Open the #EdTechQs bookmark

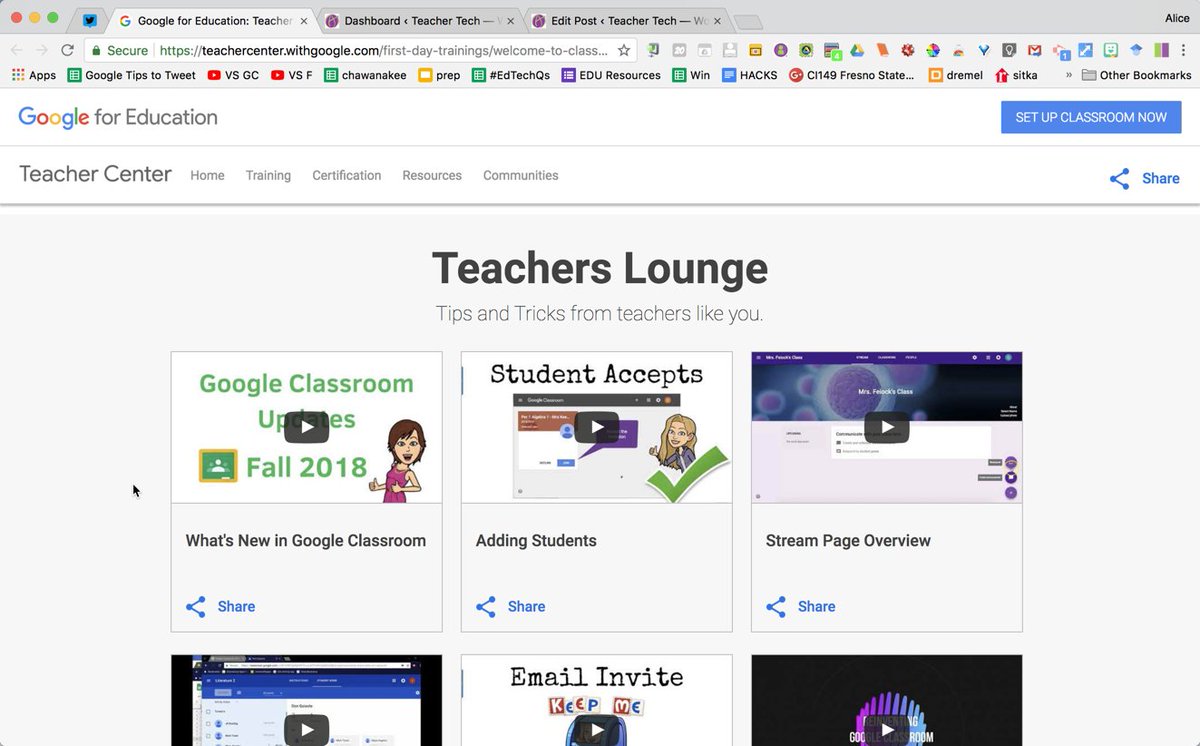(511, 75)
